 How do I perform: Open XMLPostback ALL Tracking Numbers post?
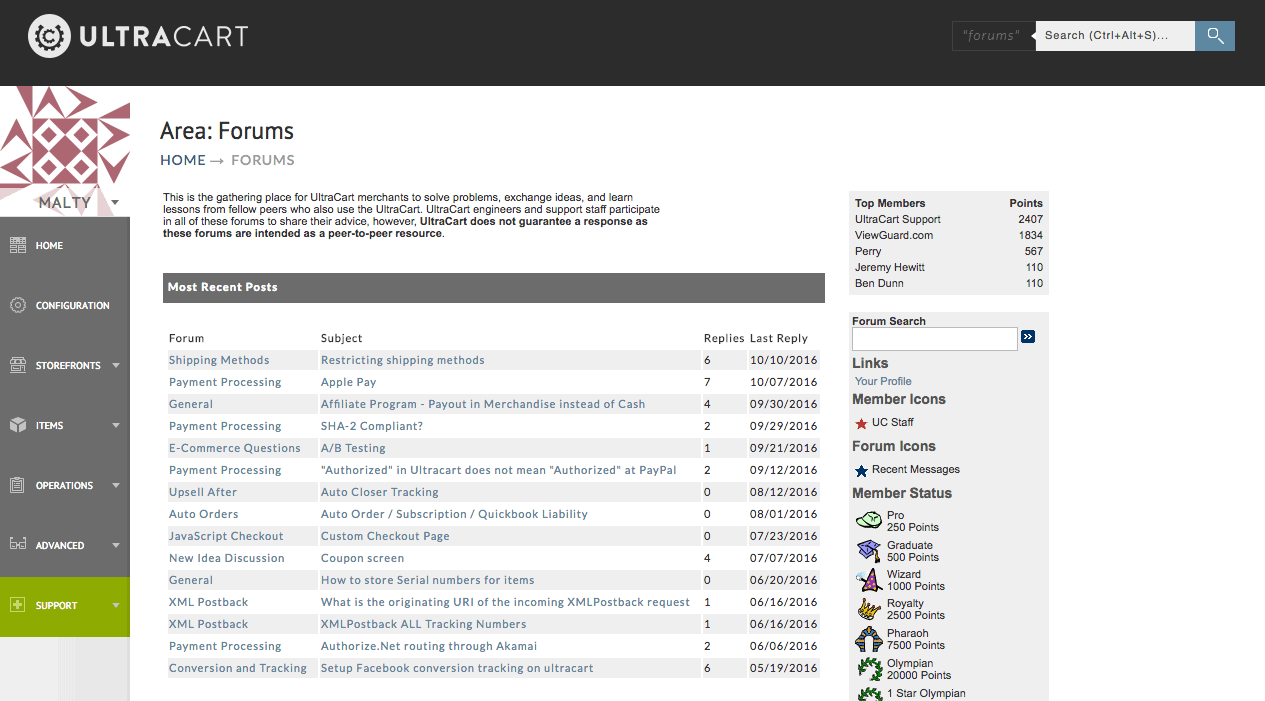[x=424, y=624]
